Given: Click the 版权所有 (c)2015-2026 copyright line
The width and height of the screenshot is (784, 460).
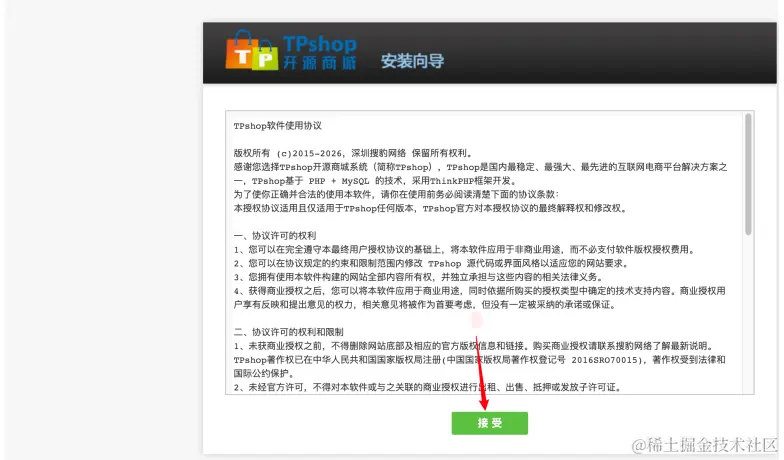Looking at the screenshot, I should click(x=353, y=154).
